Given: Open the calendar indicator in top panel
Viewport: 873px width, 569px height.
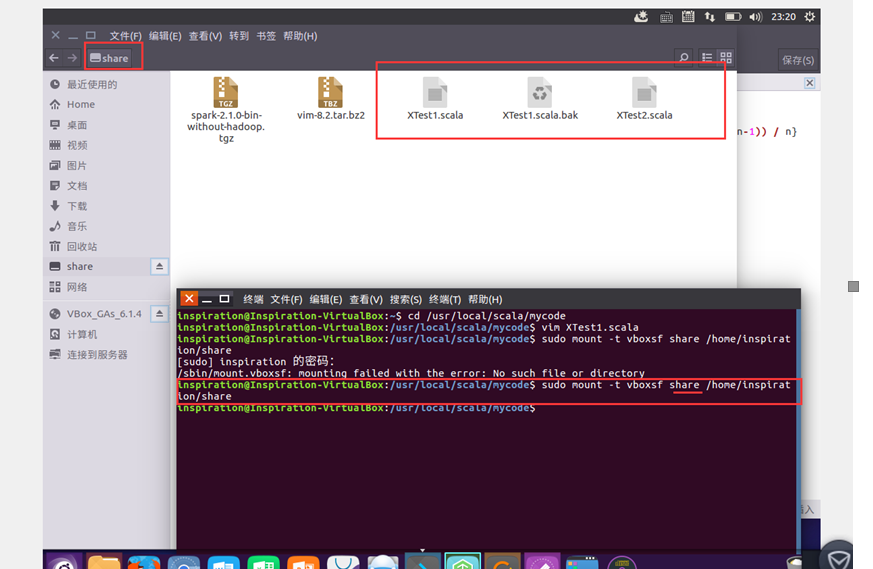Looking at the screenshot, I should click(x=688, y=17).
